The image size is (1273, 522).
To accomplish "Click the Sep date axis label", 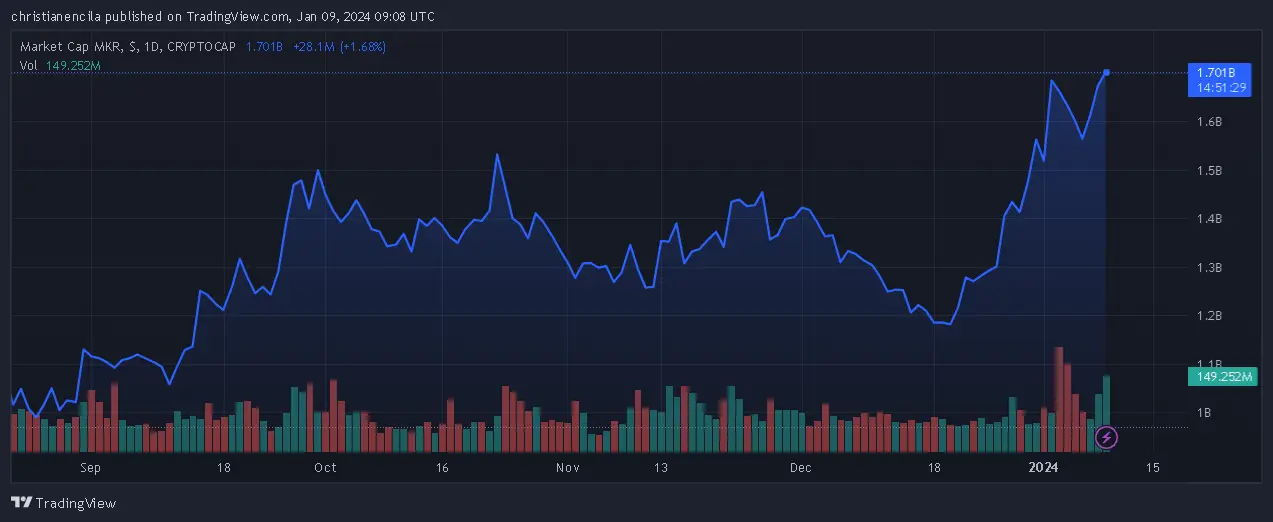I will point(90,467).
